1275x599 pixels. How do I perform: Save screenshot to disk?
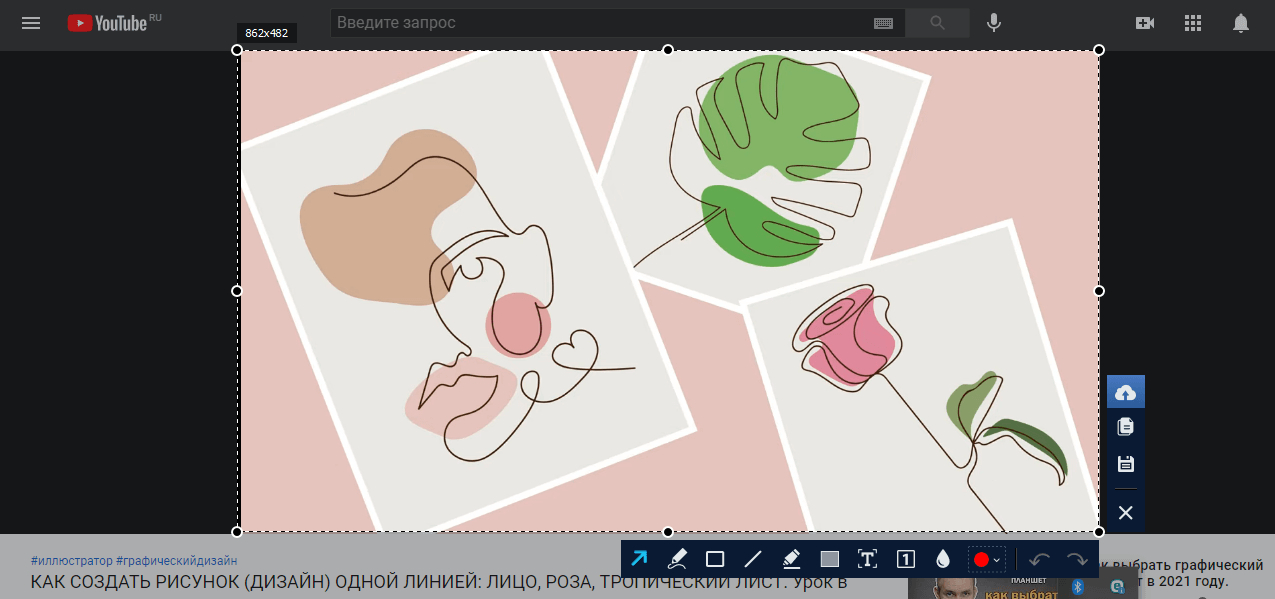(1126, 464)
